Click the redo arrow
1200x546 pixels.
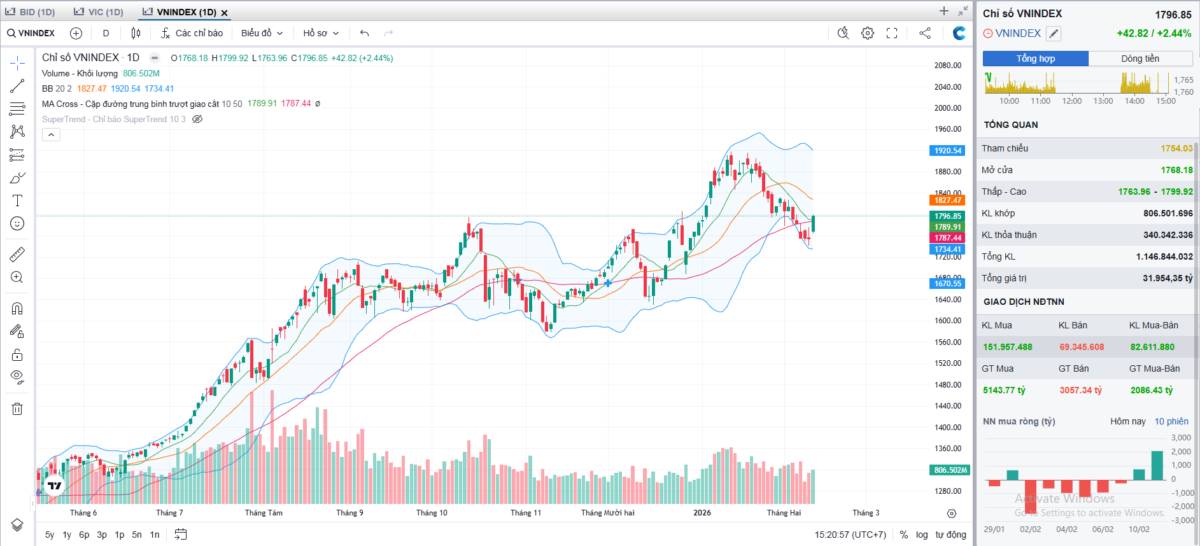(390, 33)
